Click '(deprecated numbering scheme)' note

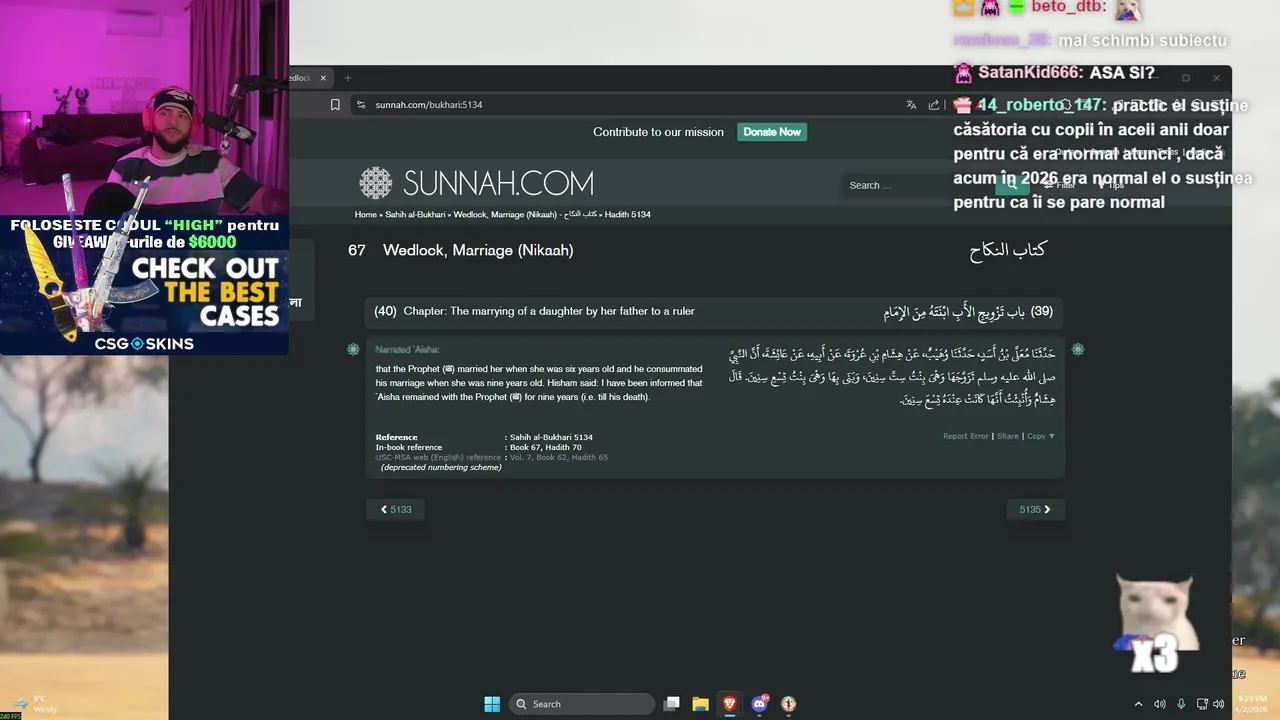click(x=441, y=467)
